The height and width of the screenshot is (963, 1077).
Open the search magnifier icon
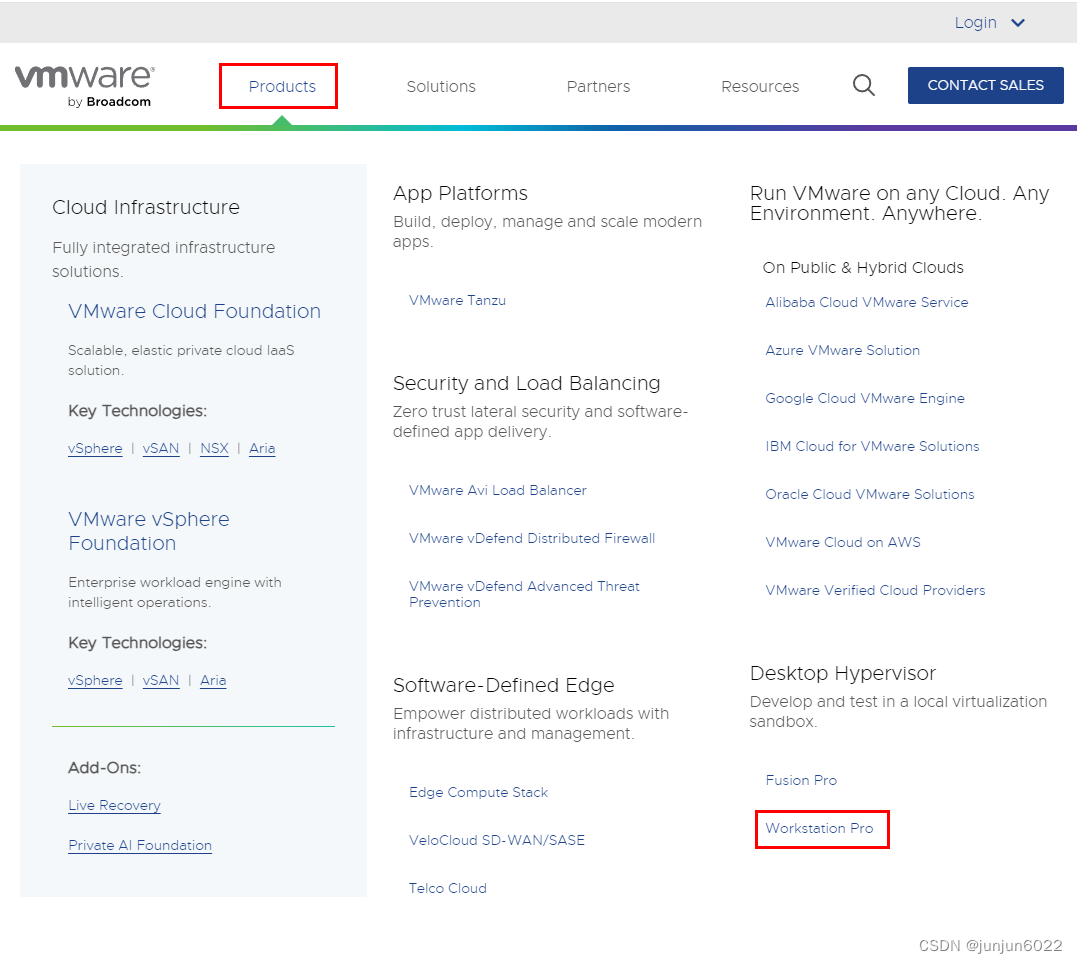click(863, 86)
